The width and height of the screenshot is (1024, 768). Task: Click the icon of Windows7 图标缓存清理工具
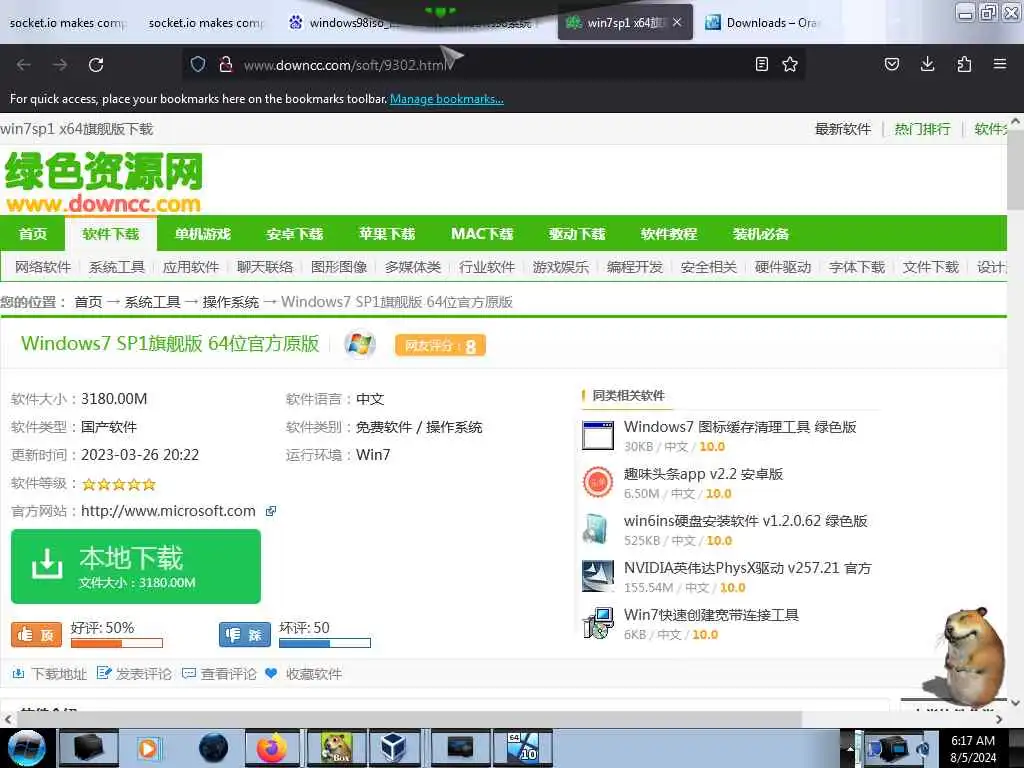598,436
